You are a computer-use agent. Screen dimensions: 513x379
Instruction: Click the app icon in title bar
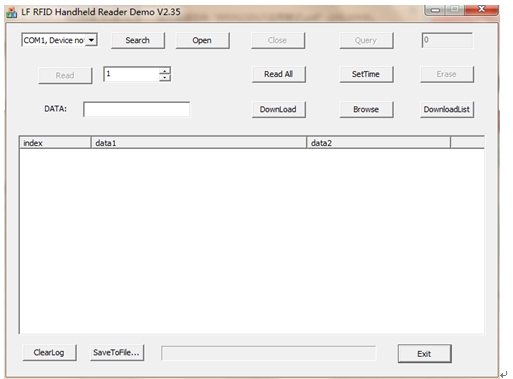pos(12,12)
